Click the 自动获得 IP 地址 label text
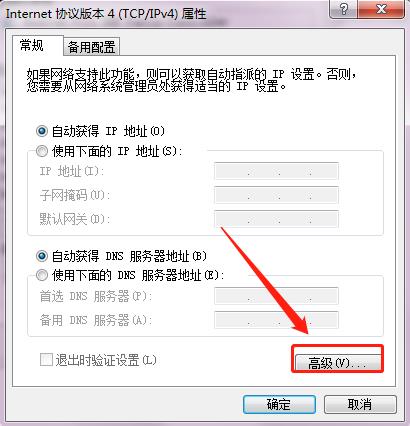The image size is (410, 426). click(x=108, y=131)
